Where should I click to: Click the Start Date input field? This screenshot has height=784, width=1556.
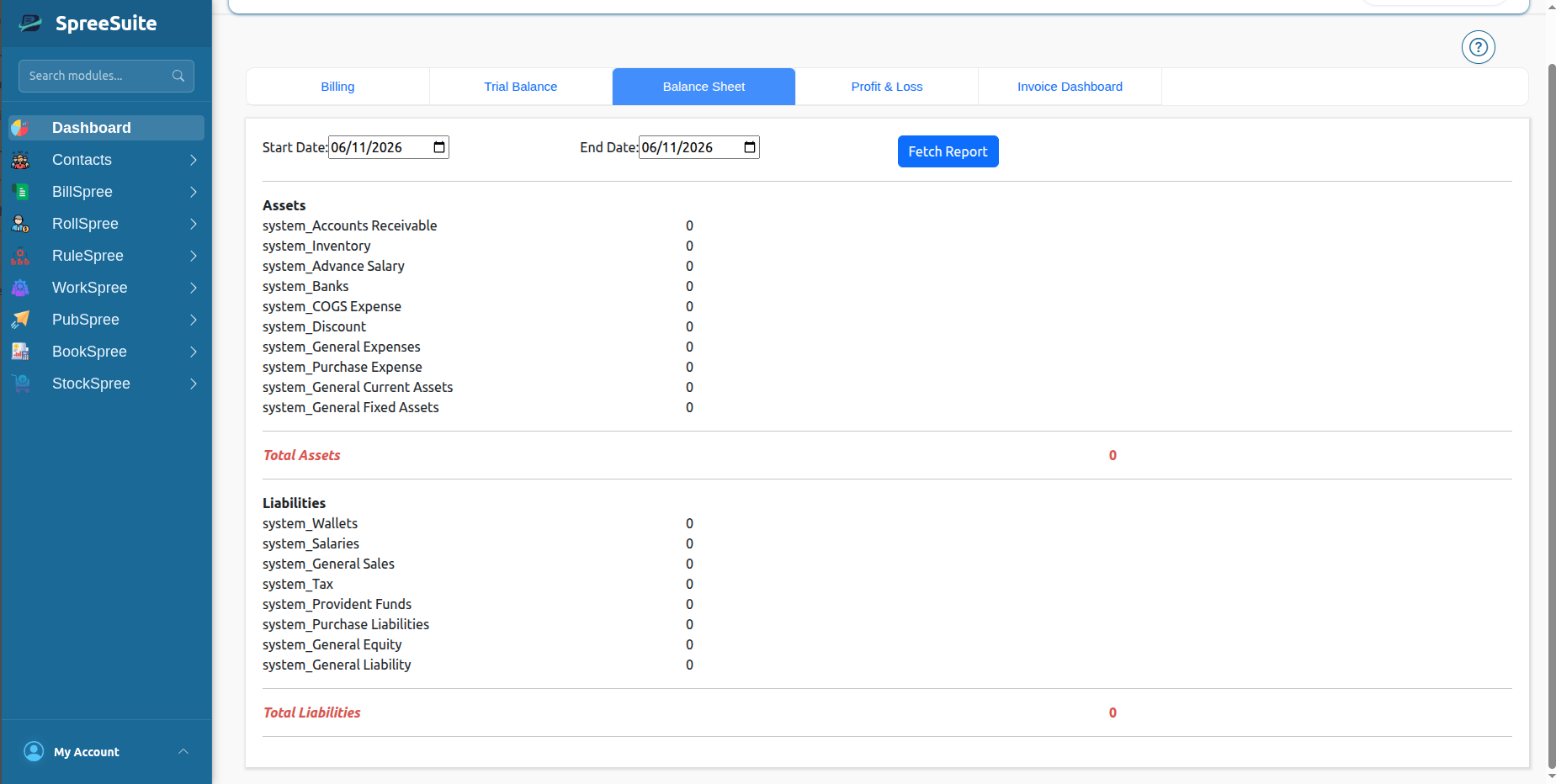(x=389, y=147)
